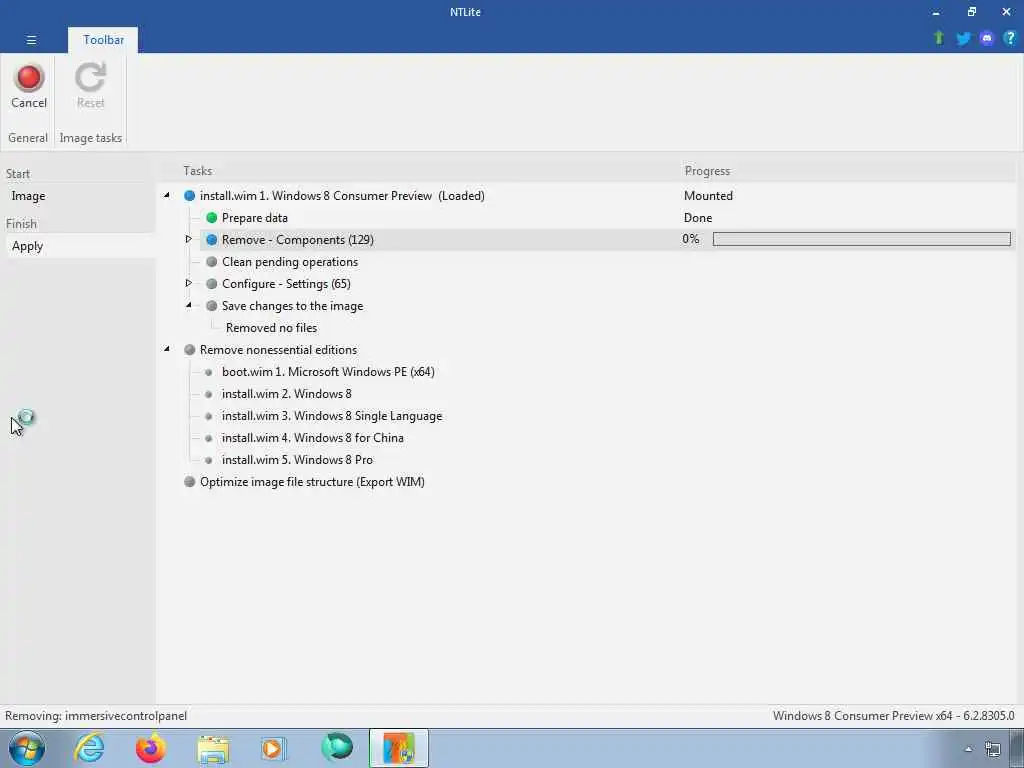This screenshot has width=1024, height=768.
Task: Select the Removed no files entry
Action: point(271,328)
